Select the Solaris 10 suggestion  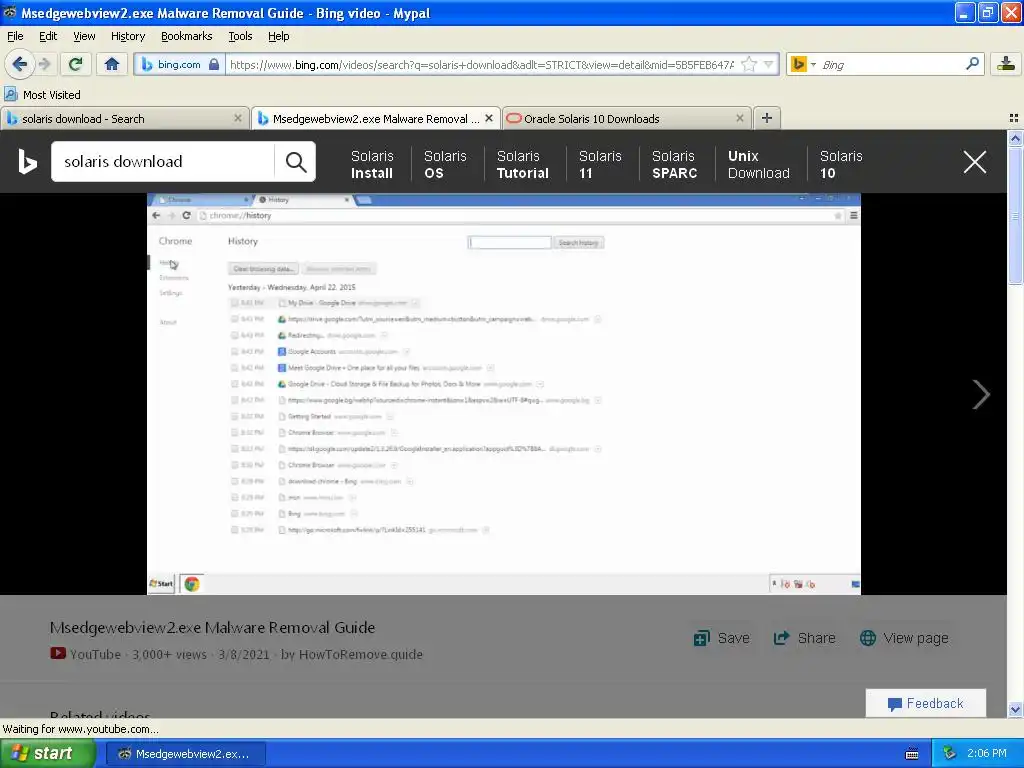tap(840, 165)
